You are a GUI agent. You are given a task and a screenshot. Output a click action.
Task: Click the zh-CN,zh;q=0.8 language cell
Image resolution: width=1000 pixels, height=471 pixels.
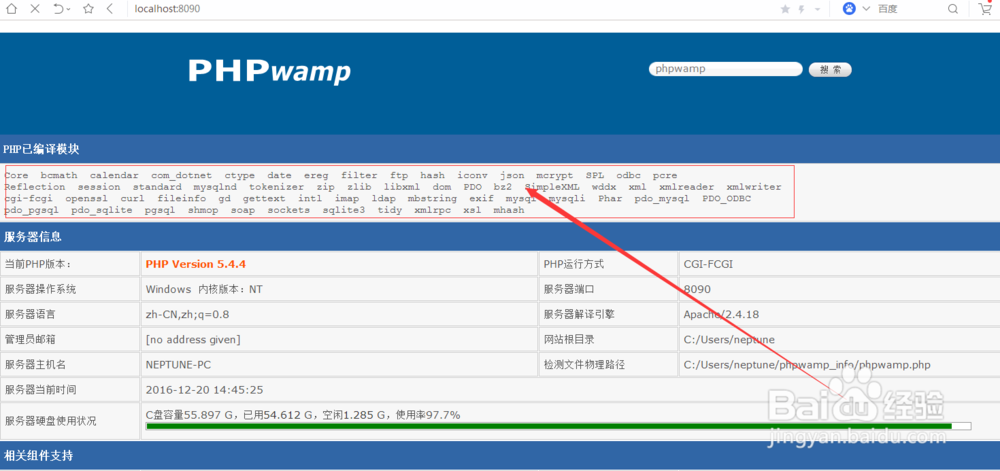tap(339, 314)
